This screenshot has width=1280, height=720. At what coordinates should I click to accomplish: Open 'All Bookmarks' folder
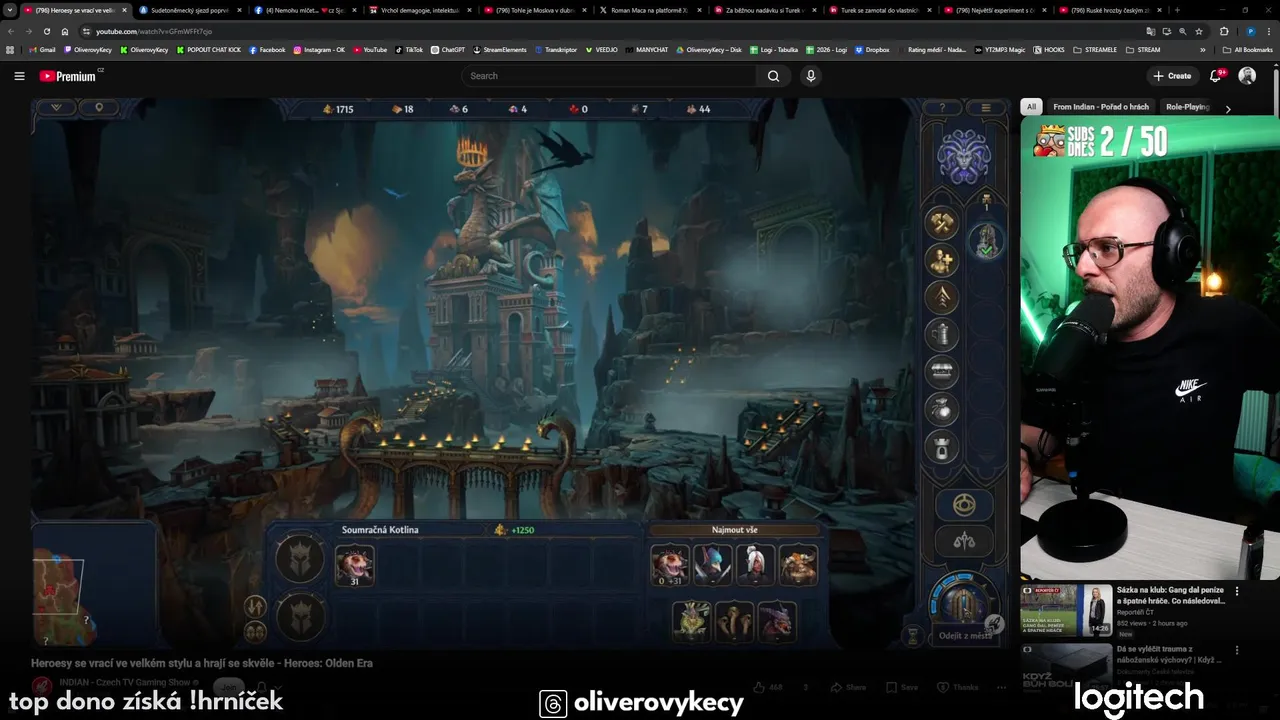click(1247, 49)
